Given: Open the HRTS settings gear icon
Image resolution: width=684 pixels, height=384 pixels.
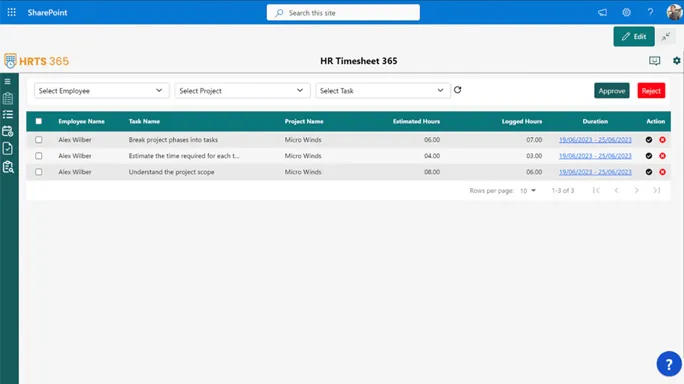Looking at the screenshot, I should pos(676,61).
